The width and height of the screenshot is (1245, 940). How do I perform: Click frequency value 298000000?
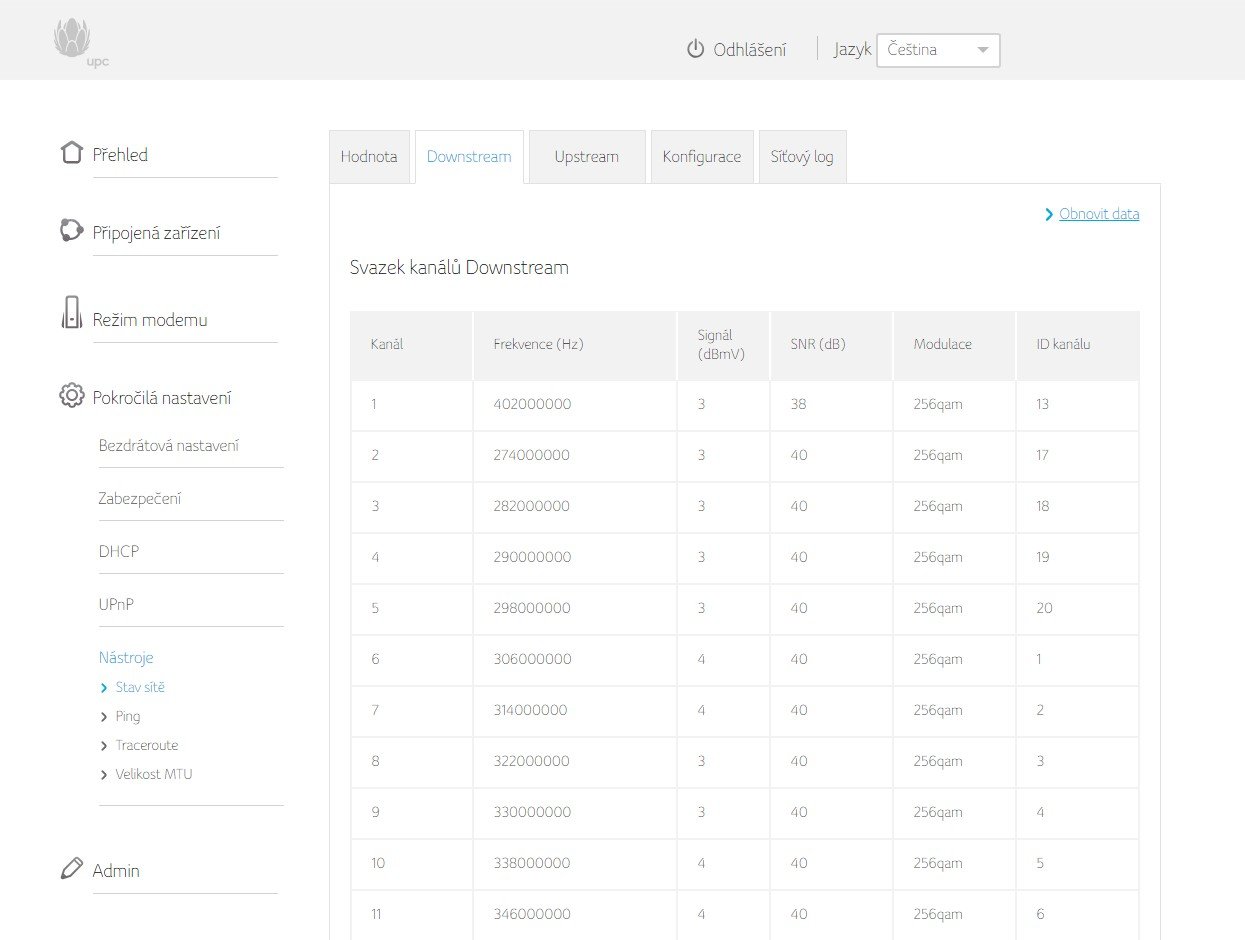tap(532, 609)
